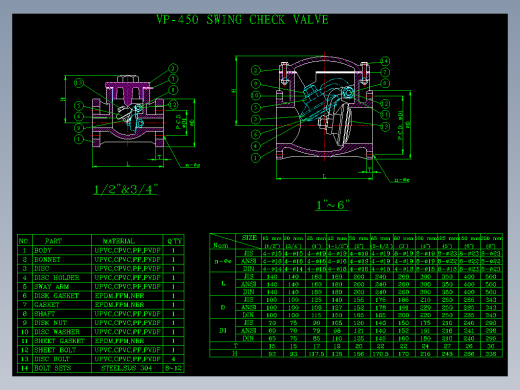
Task: Click the 'MATERIAL' column header
Action: [118, 241]
